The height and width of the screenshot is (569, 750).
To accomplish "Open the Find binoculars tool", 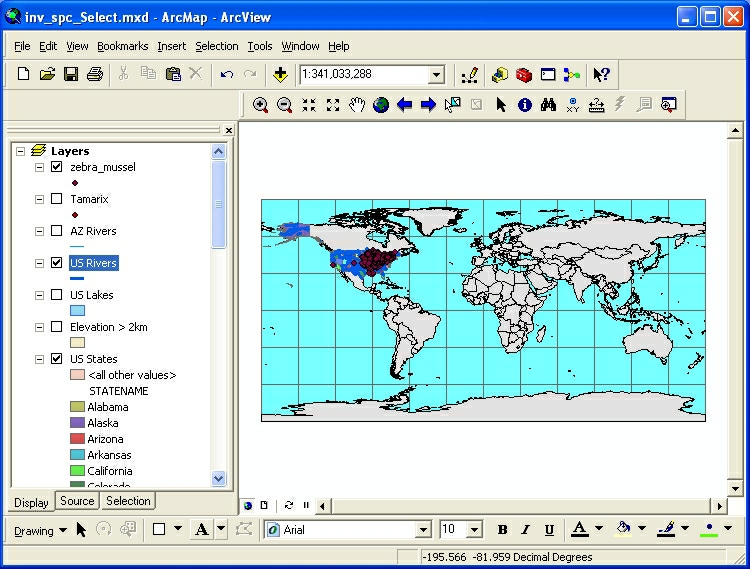I will click(x=549, y=105).
